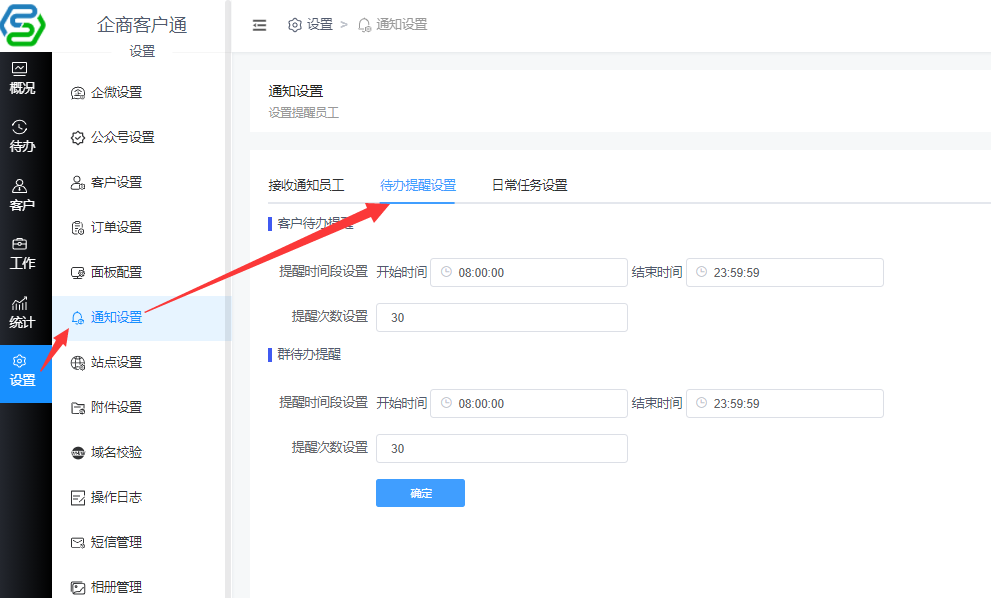Viewport: 991px width, 598px height.
Task: Open 客户待办提醒 start time picker 08:00:00
Action: [x=529, y=272]
